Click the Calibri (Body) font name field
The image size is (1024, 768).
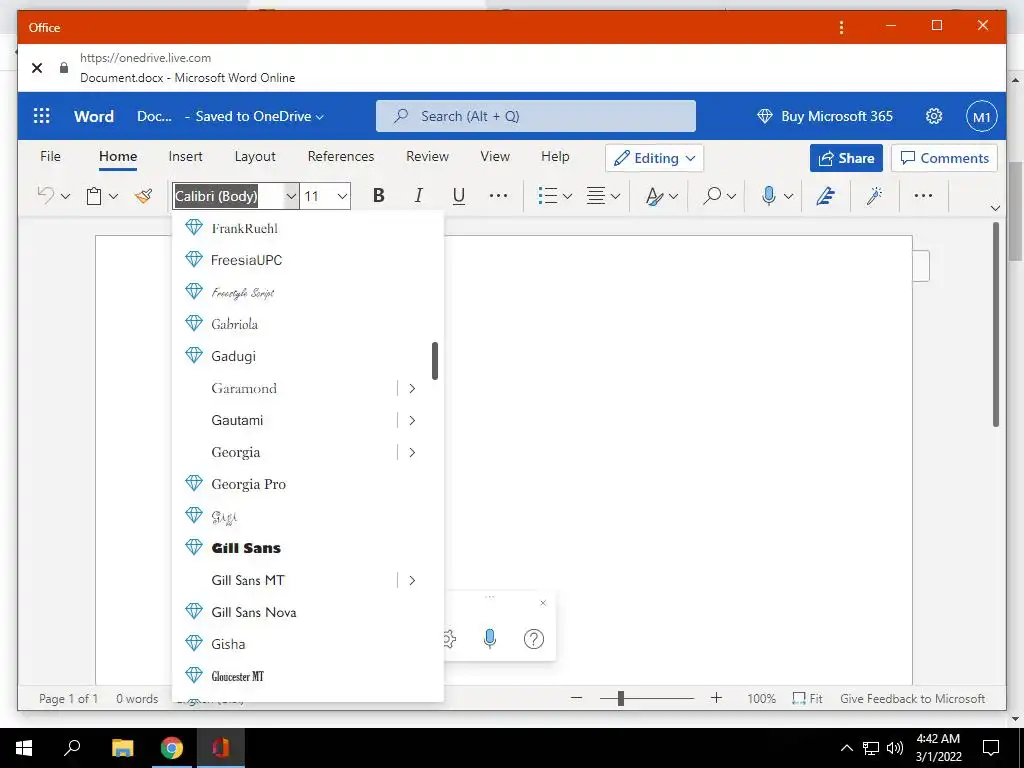pos(228,196)
